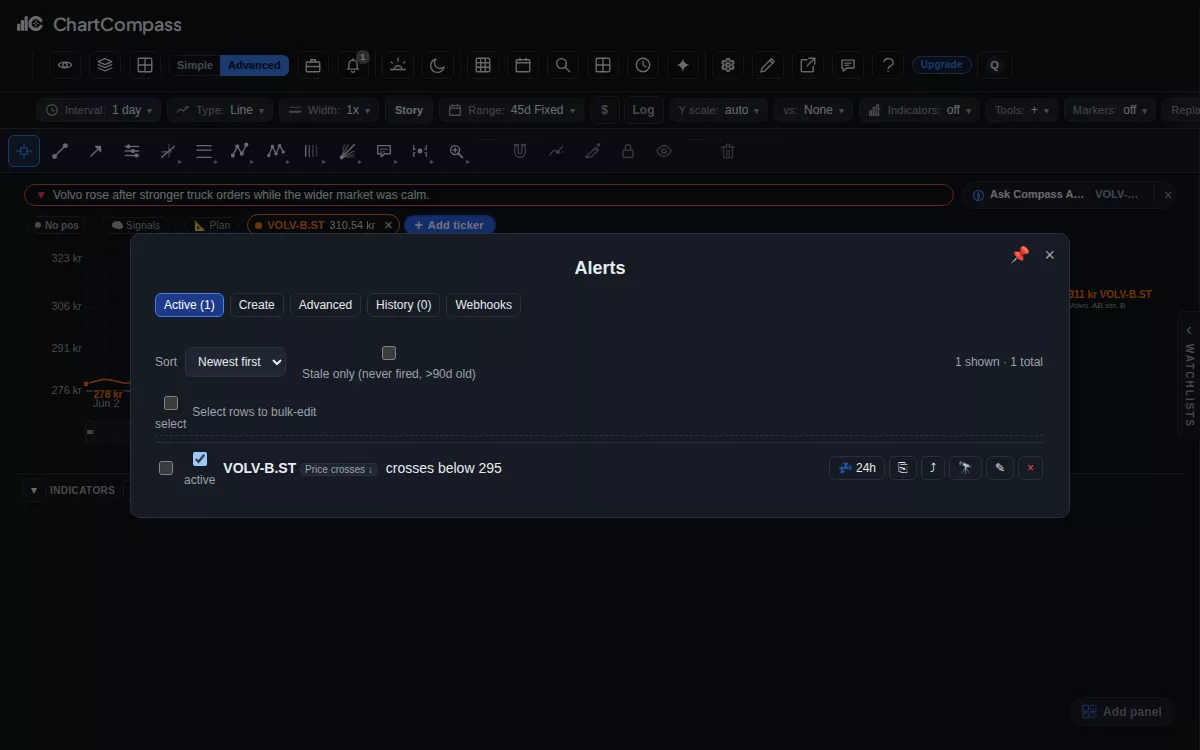This screenshot has width=1200, height=750.
Task: Toggle the active checkbox for VOLV-B.ST alert
Action: point(200,459)
